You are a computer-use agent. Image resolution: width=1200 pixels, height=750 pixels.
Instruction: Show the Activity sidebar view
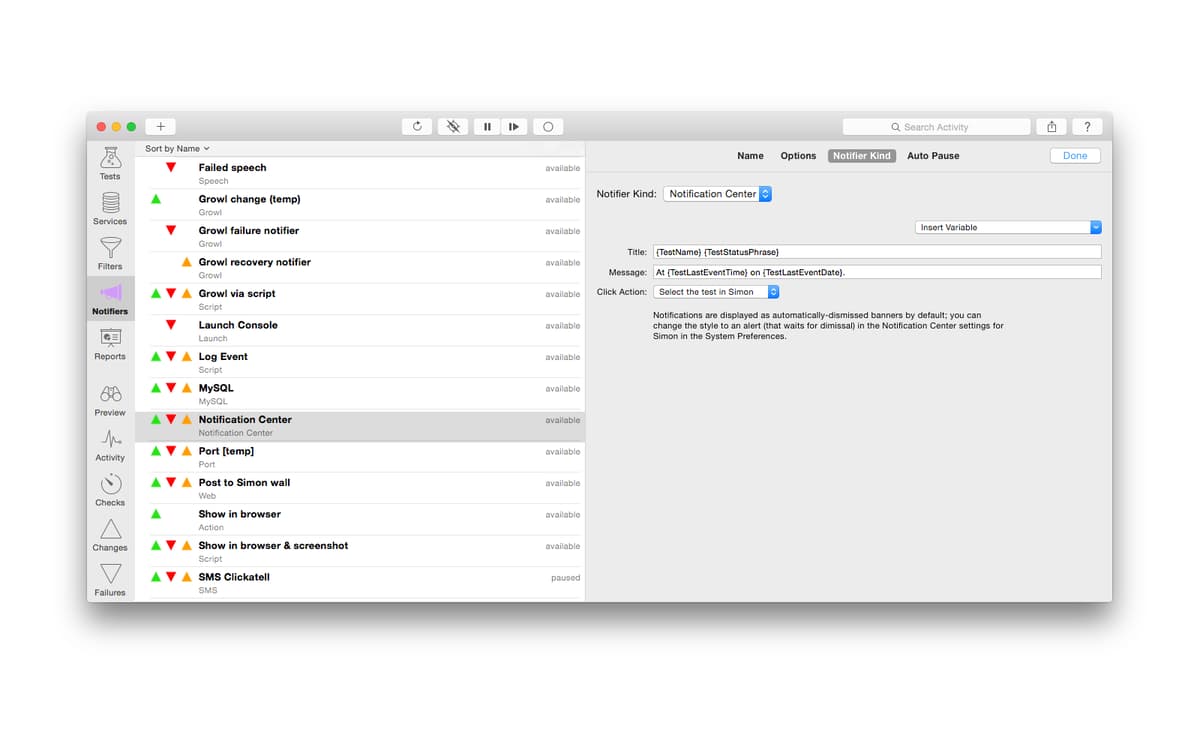click(110, 441)
